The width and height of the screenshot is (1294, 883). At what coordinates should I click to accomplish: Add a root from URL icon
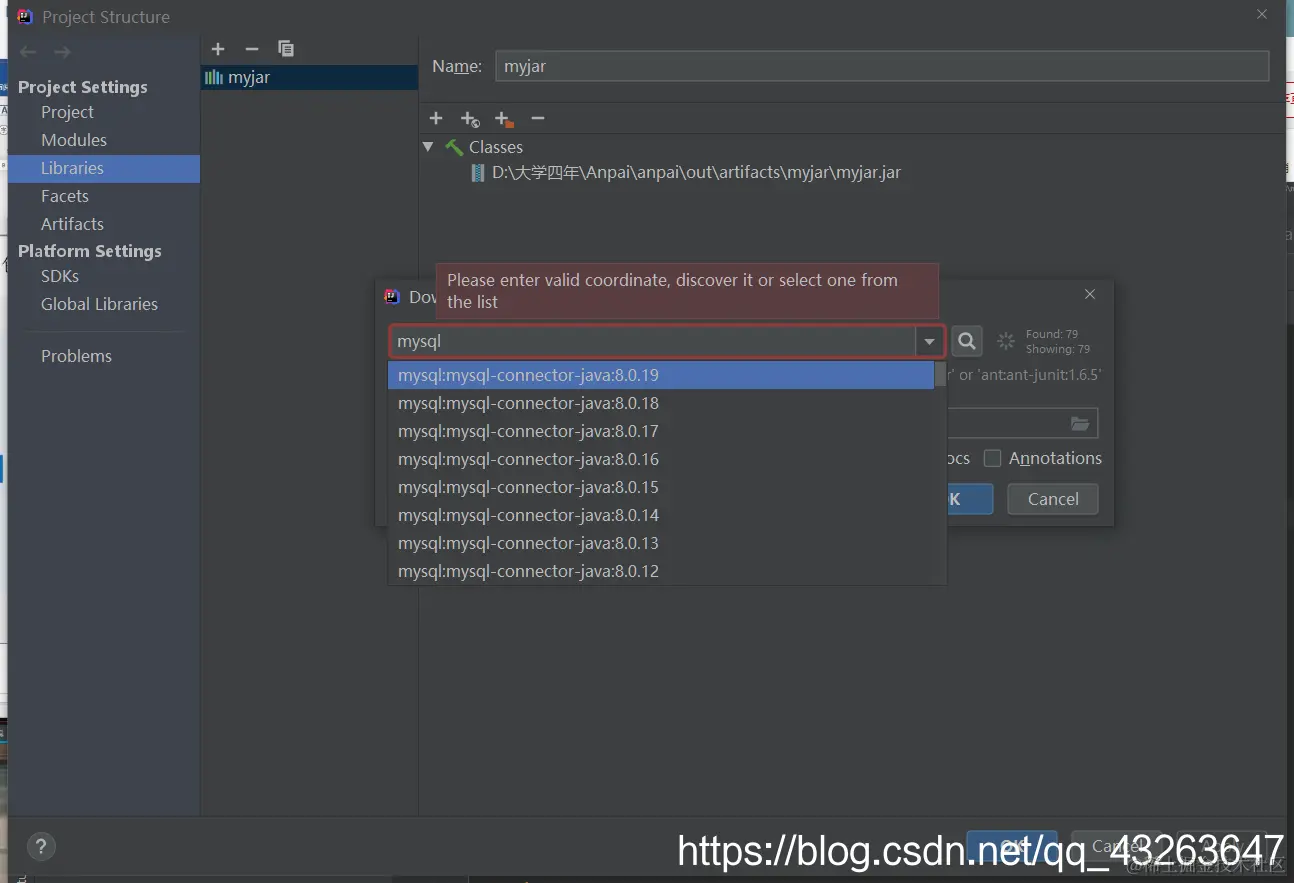pos(470,119)
